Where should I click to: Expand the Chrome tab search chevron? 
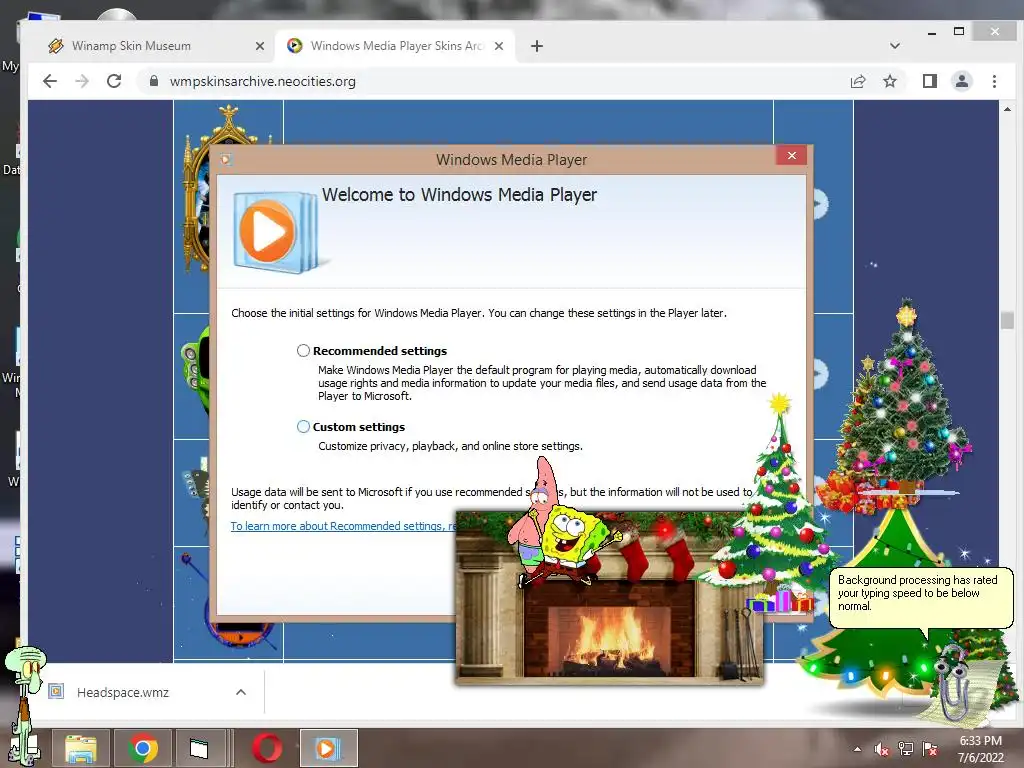[x=895, y=46]
